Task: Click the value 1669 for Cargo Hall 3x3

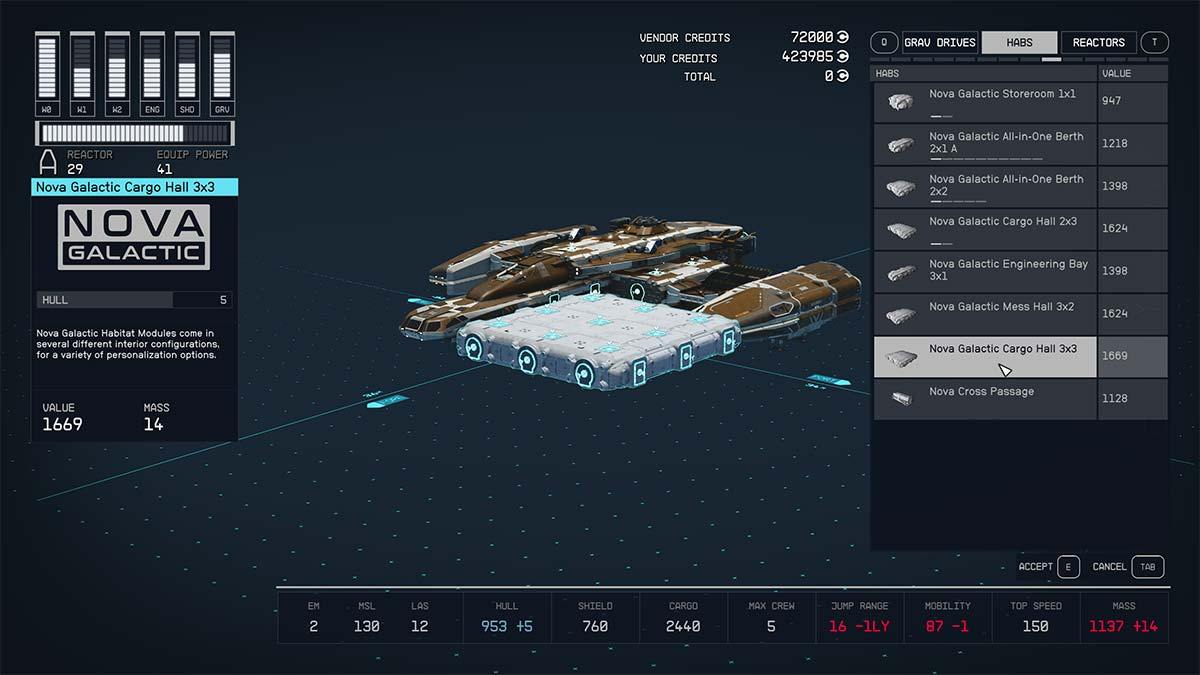Action: click(1114, 356)
